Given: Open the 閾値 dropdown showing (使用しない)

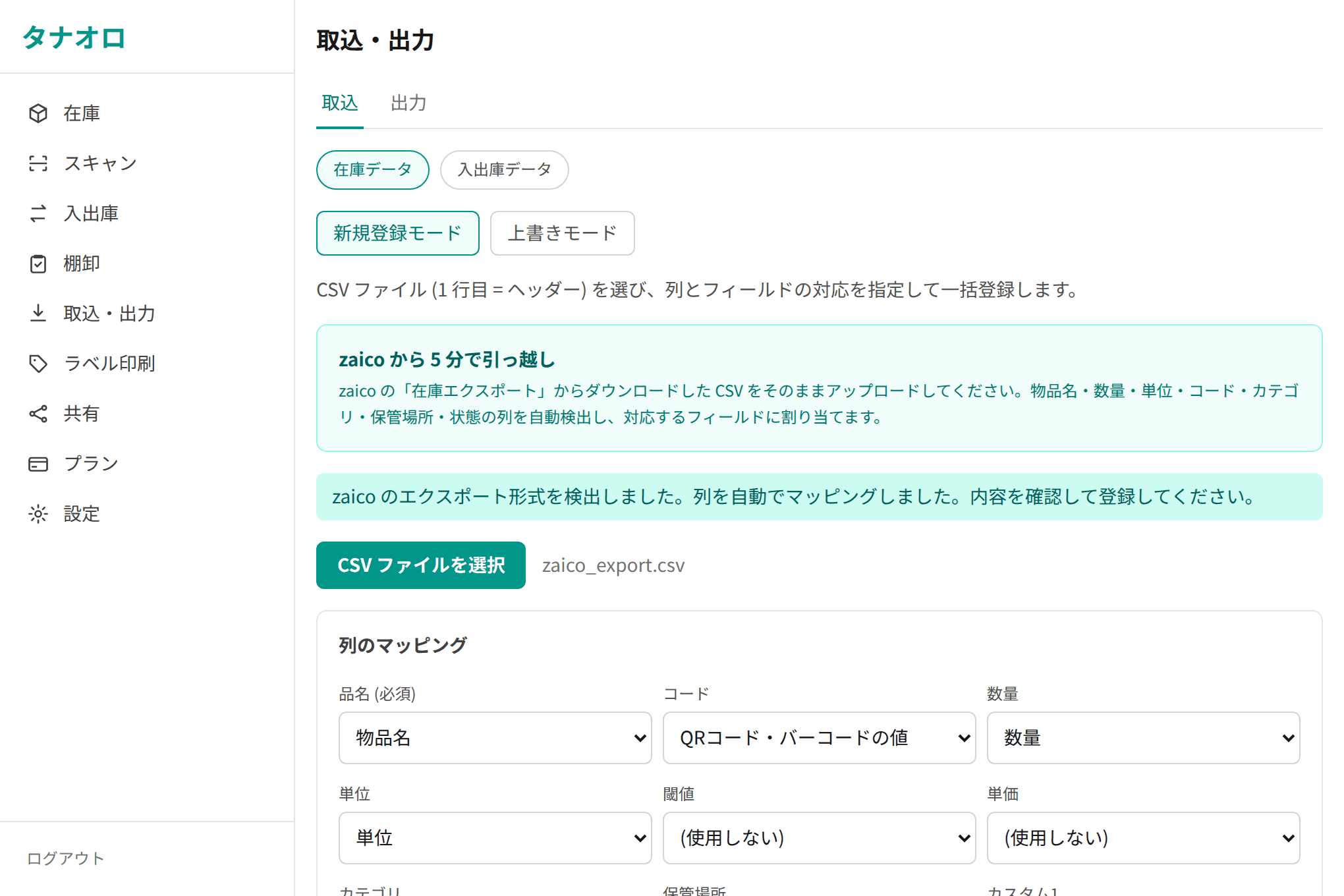Looking at the screenshot, I should 820,838.
